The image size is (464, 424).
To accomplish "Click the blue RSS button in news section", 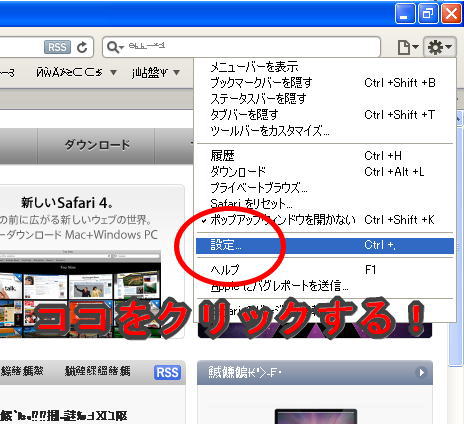I will pos(167,372).
